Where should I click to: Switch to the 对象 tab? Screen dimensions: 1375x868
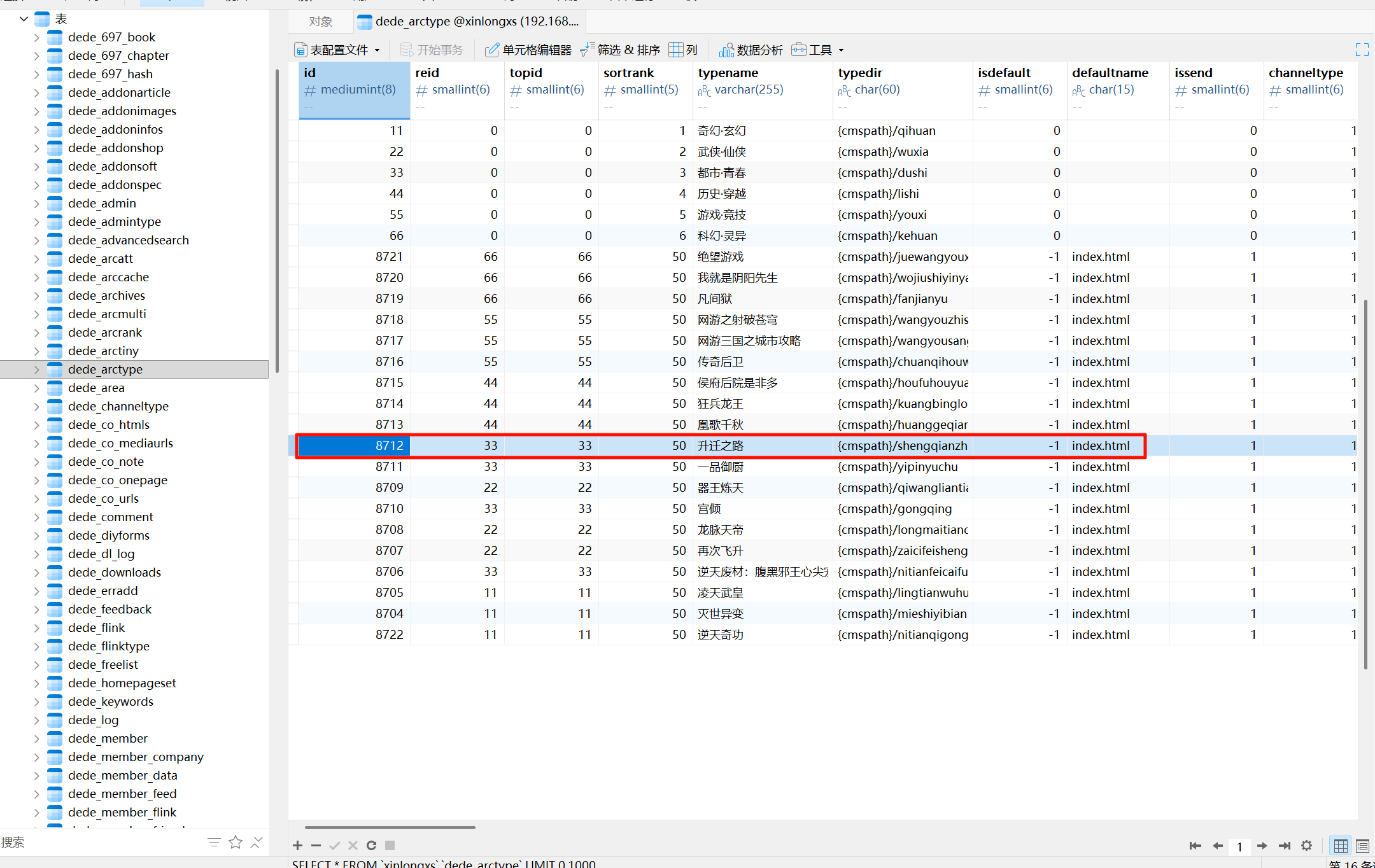pos(320,22)
